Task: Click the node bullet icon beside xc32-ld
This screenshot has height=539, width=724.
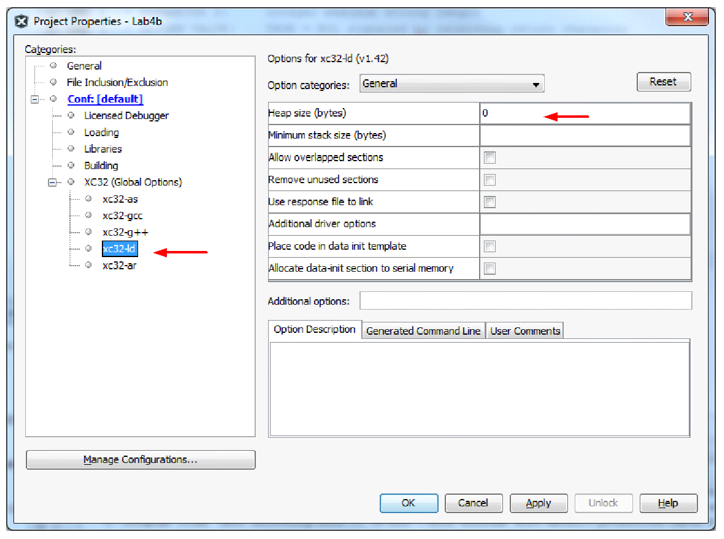Action: click(x=89, y=249)
